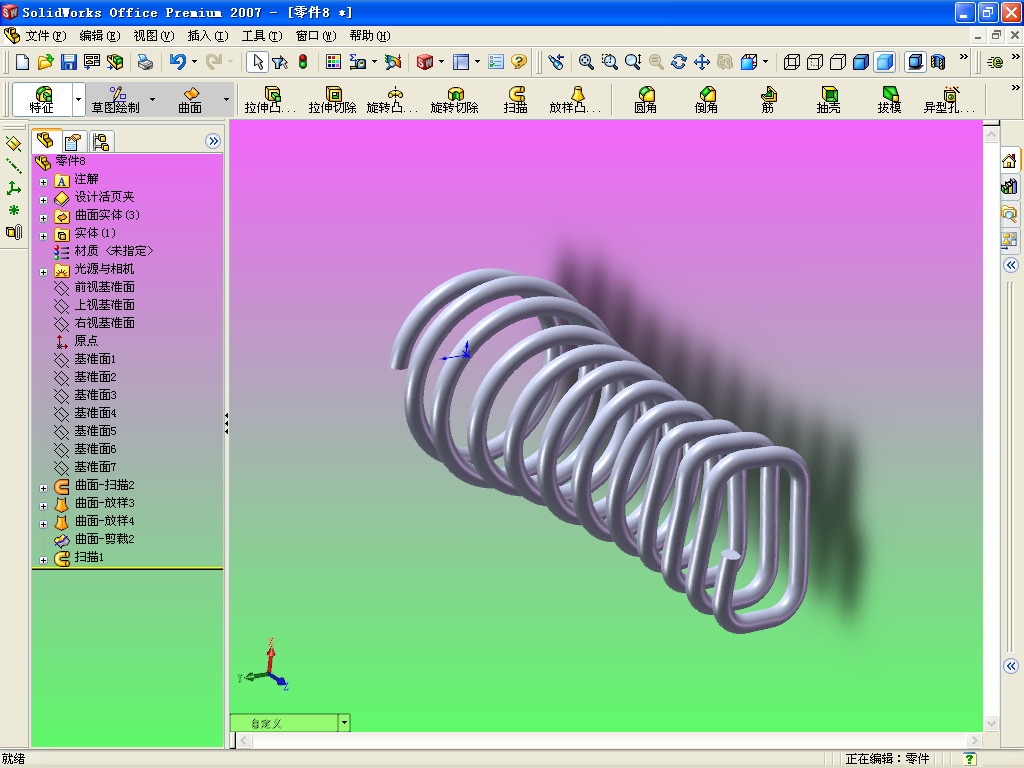
Task: Open the 草图绘制 (Sketch) dropdown arrow
Action: (x=152, y=100)
